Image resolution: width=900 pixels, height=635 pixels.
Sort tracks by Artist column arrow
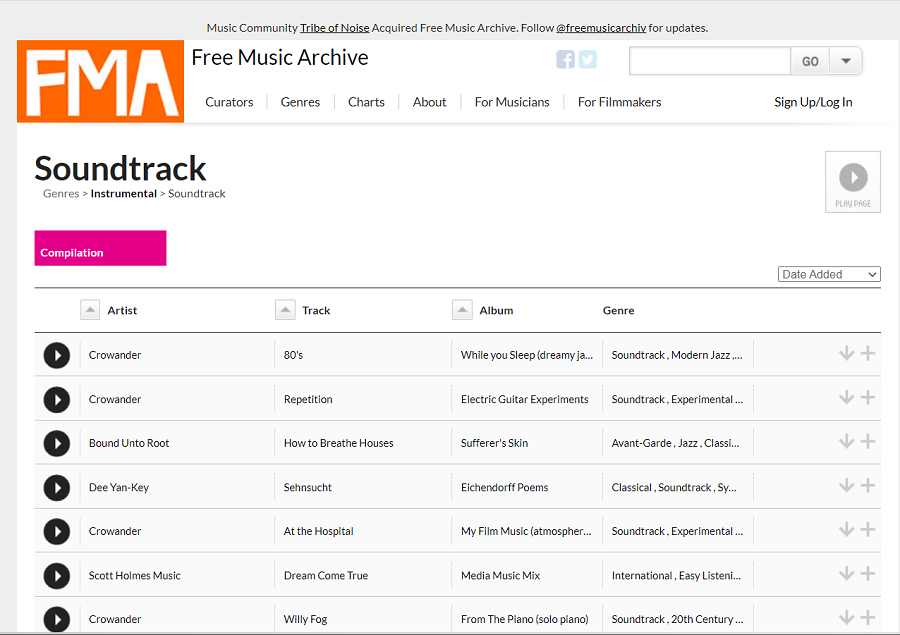90,310
